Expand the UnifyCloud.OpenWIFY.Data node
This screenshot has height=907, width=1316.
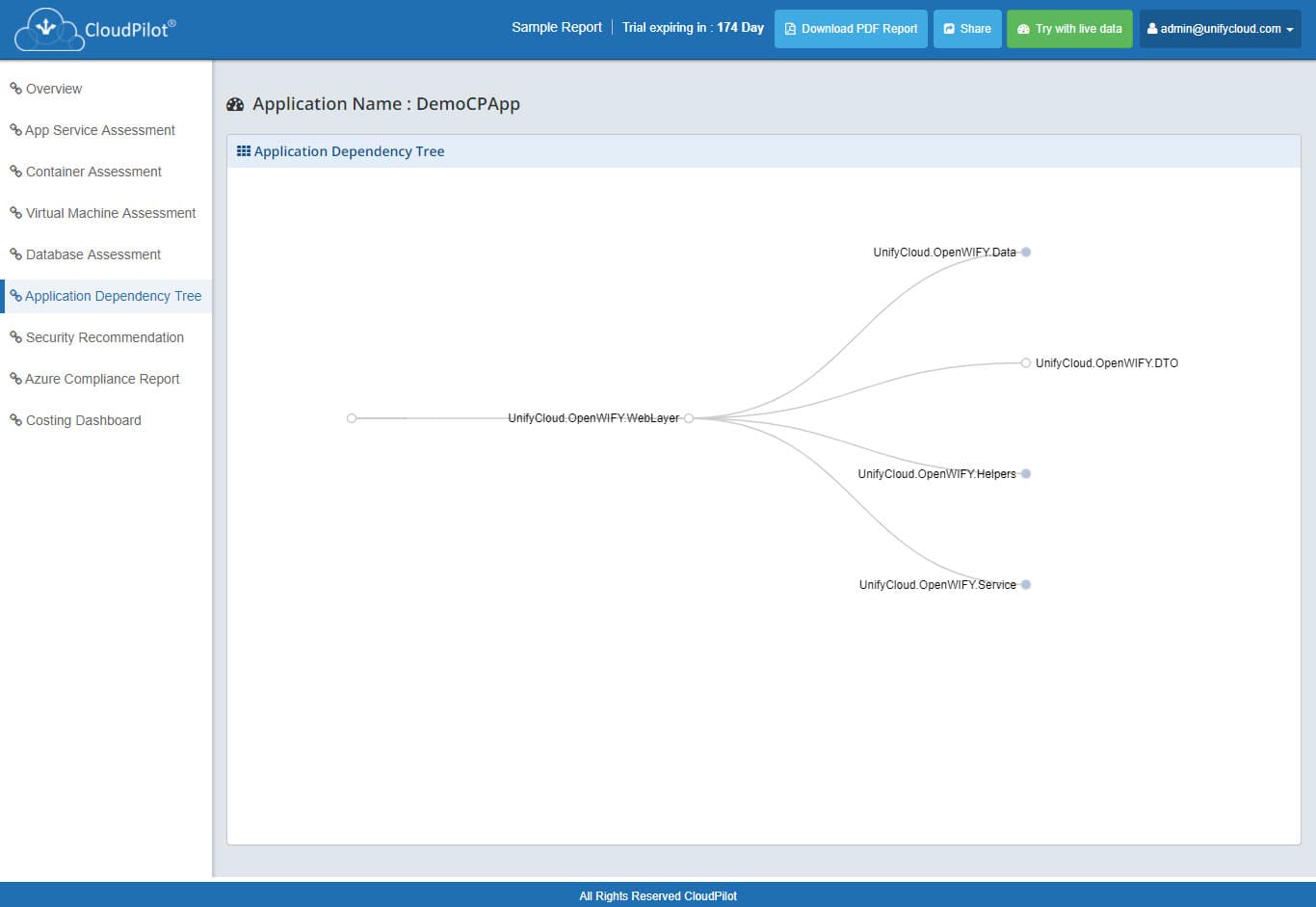click(x=1026, y=253)
